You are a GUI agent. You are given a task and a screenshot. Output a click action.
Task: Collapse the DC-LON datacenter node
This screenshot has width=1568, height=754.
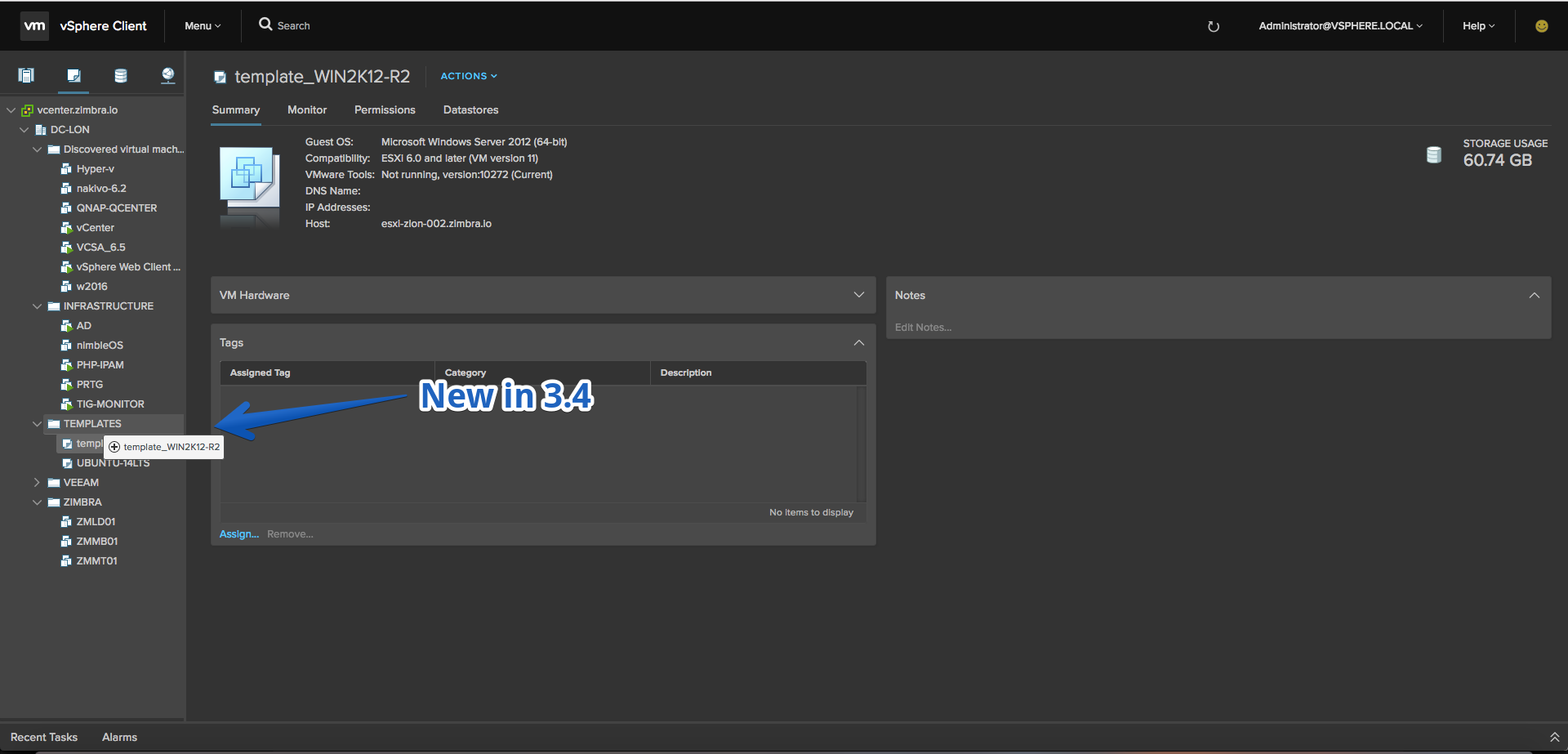[24, 130]
